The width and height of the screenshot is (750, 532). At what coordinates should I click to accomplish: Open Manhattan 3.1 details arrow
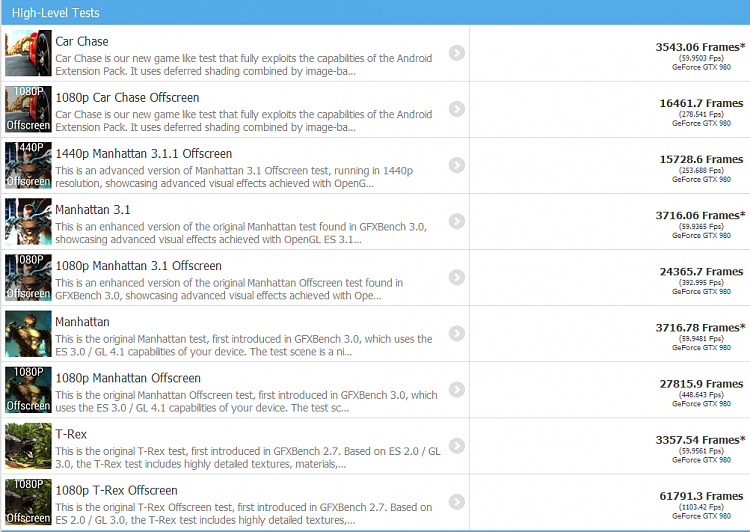point(457,221)
